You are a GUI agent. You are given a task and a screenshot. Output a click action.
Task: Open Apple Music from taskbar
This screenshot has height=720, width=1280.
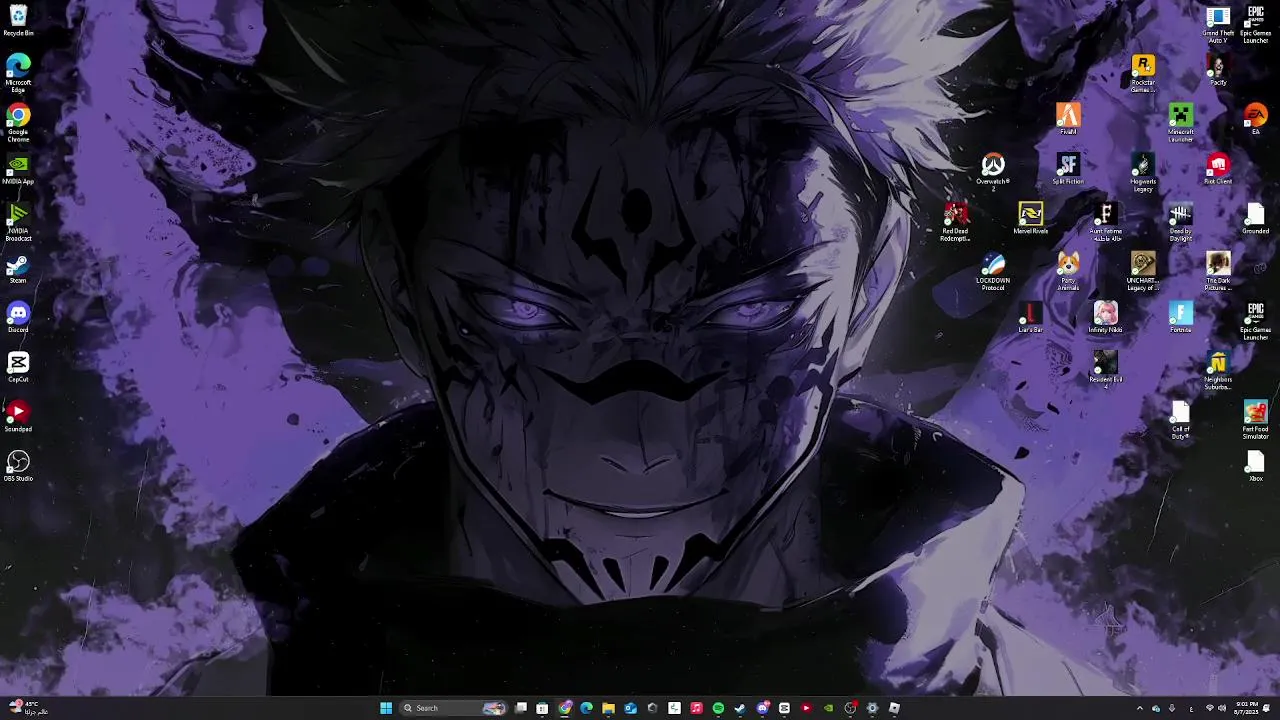[x=697, y=708]
